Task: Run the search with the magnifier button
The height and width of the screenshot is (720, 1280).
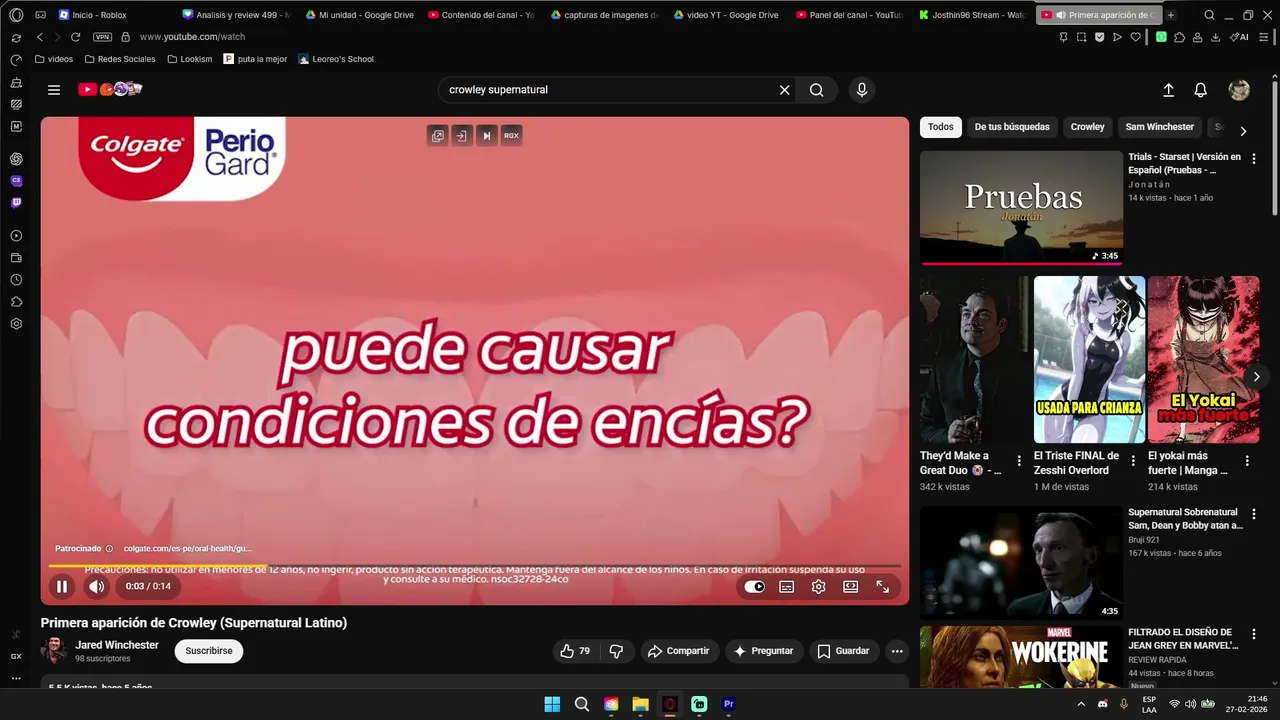Action: [x=817, y=90]
